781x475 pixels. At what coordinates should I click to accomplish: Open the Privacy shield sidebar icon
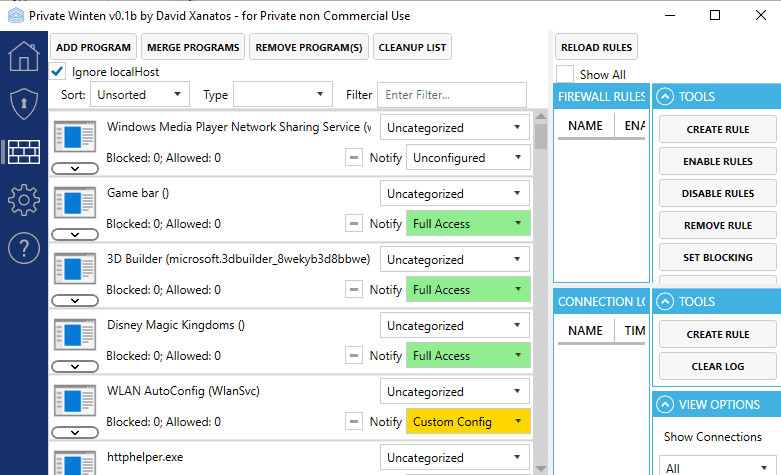tap(23, 104)
